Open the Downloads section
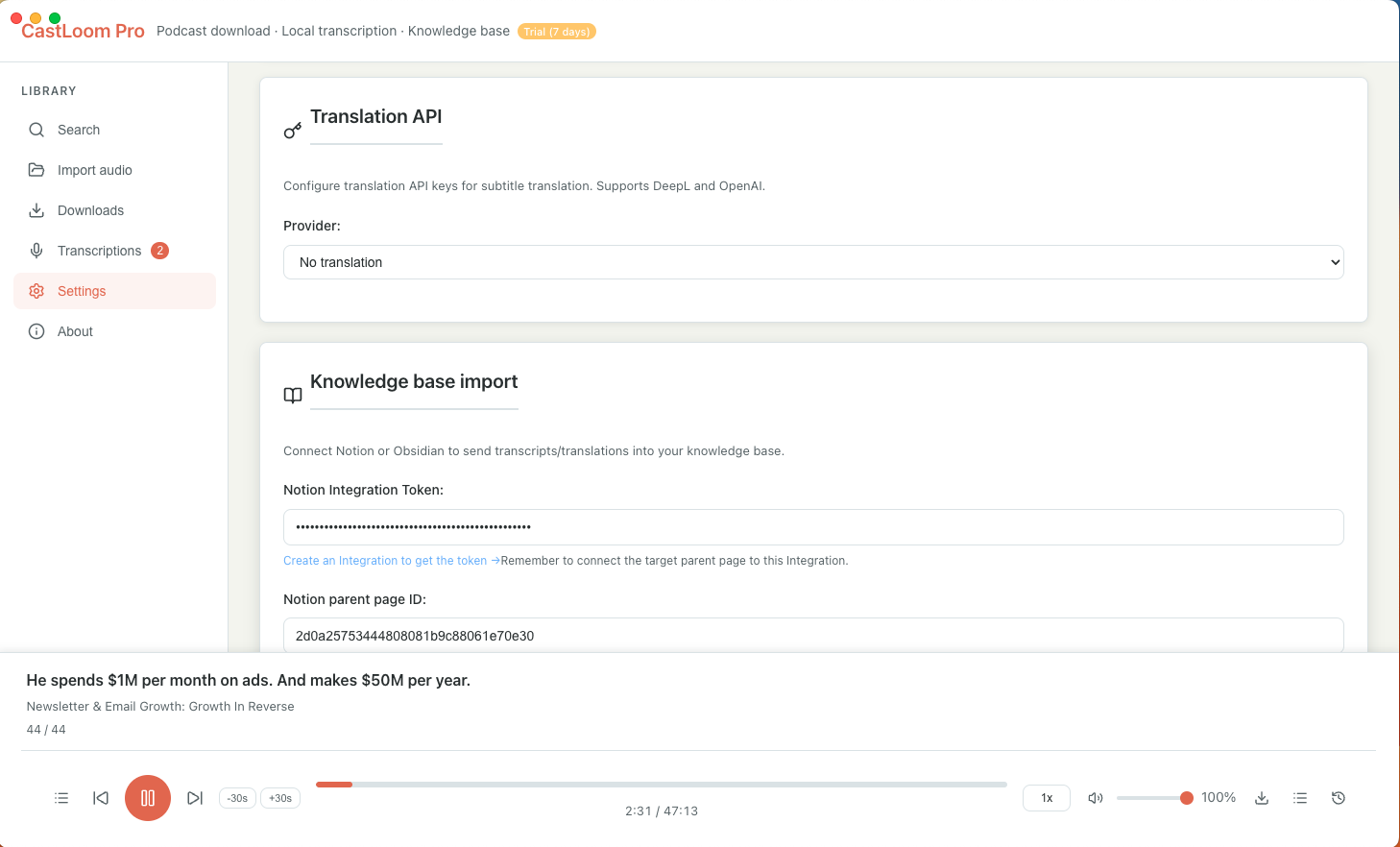The height and width of the screenshot is (847, 1400). coord(90,210)
